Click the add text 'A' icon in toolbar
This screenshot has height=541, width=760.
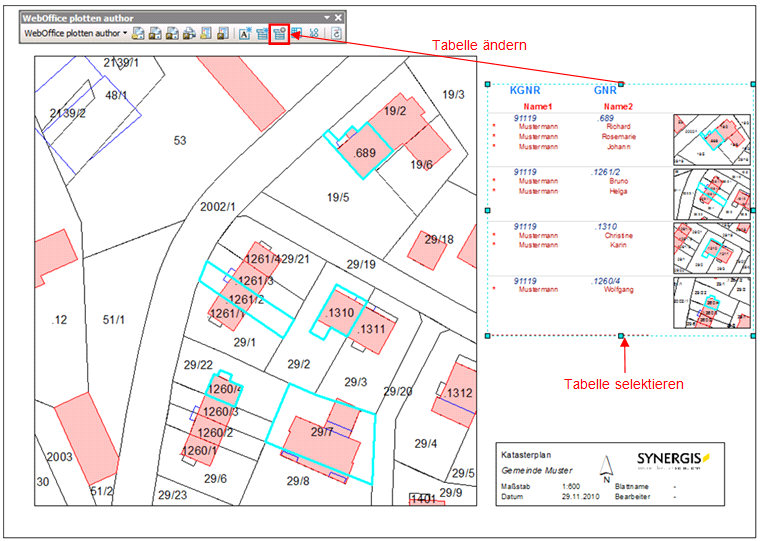click(x=245, y=33)
